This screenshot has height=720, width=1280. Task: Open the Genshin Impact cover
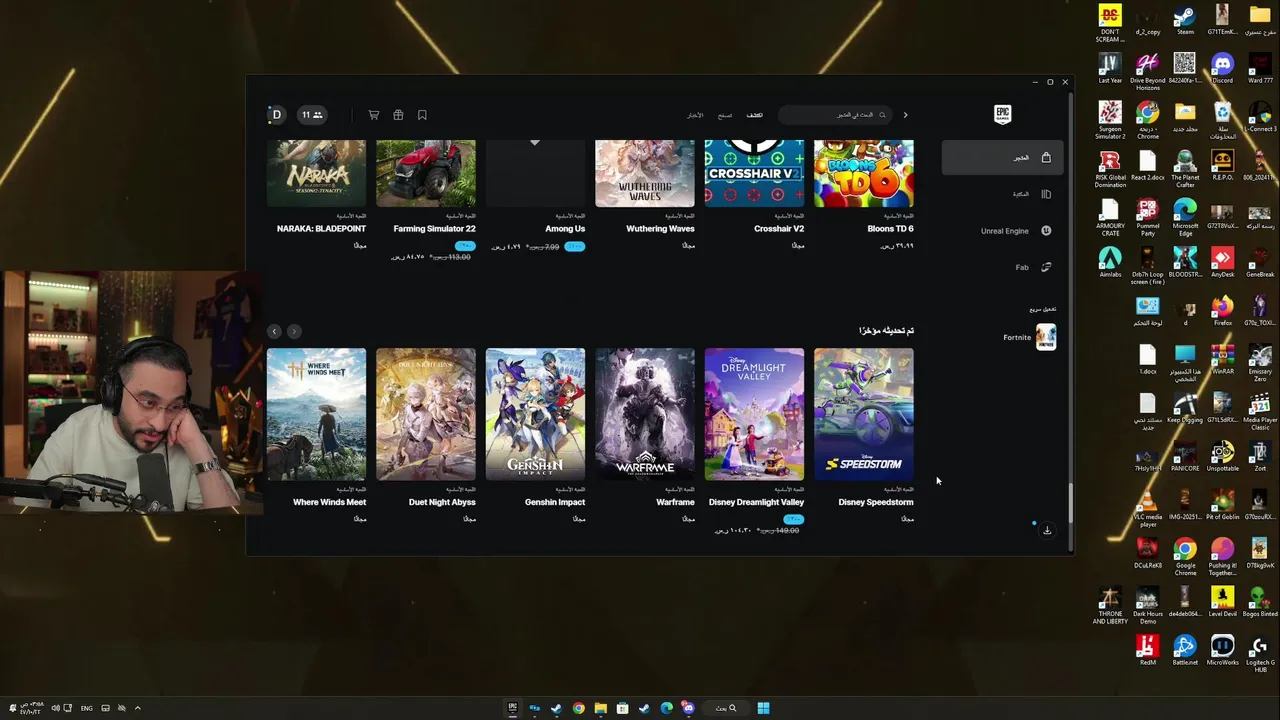(x=535, y=414)
